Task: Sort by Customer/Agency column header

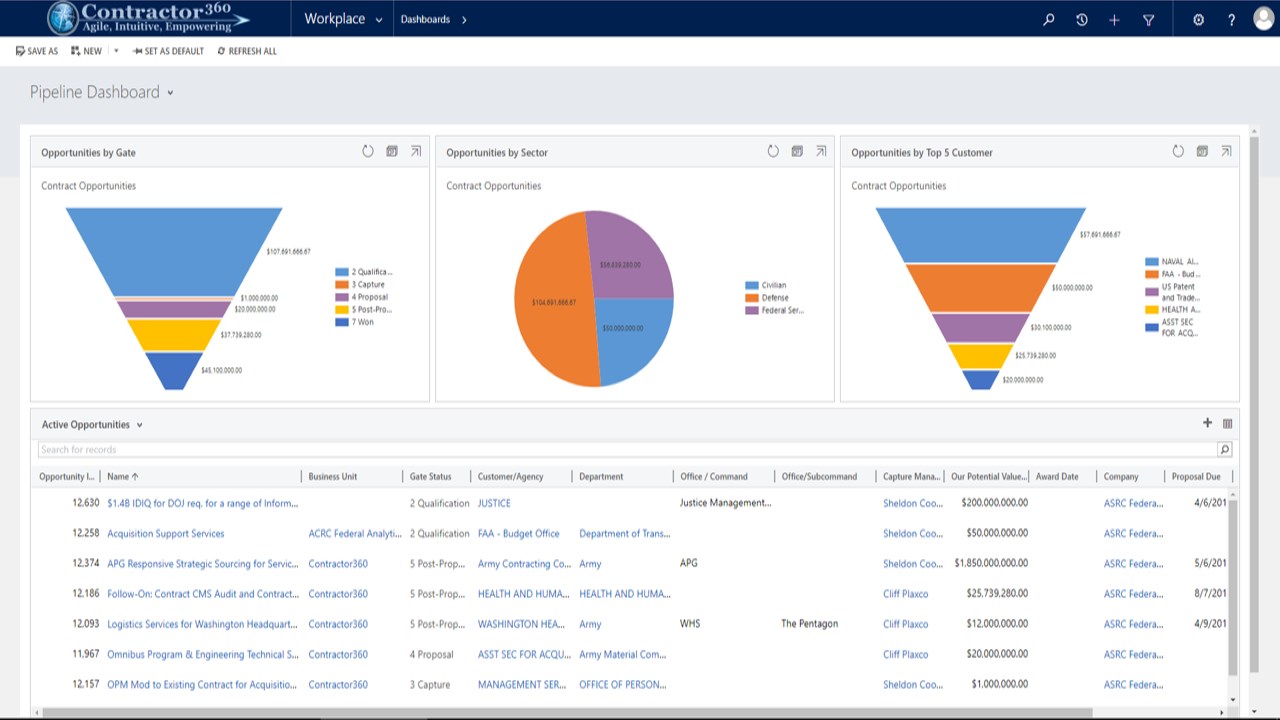Action: point(510,477)
